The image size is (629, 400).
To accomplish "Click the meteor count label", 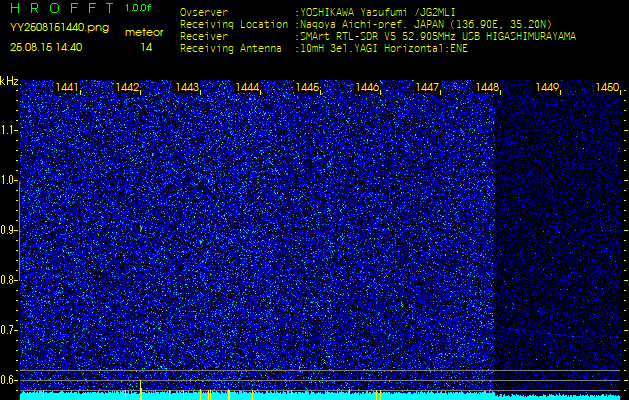I will pos(144,33).
